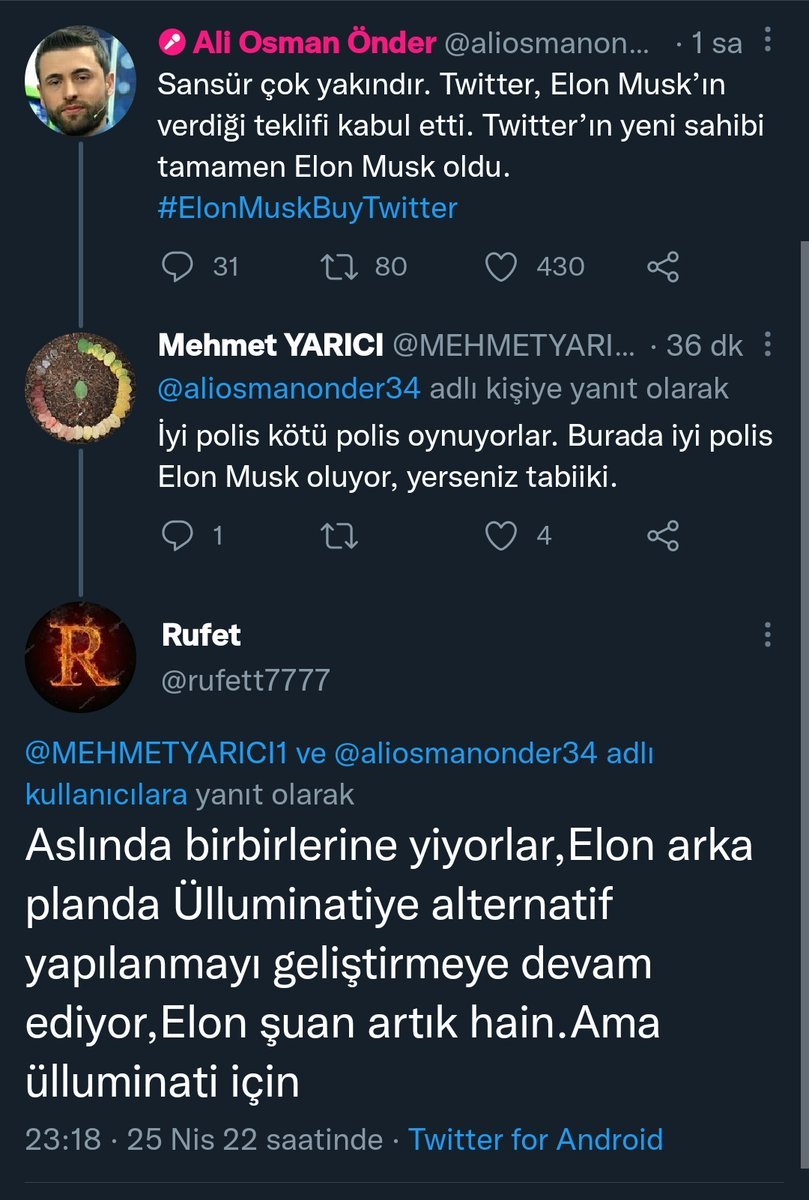Like Ali Osman Önder's tweet
The image size is (809, 1200).
coord(500,266)
